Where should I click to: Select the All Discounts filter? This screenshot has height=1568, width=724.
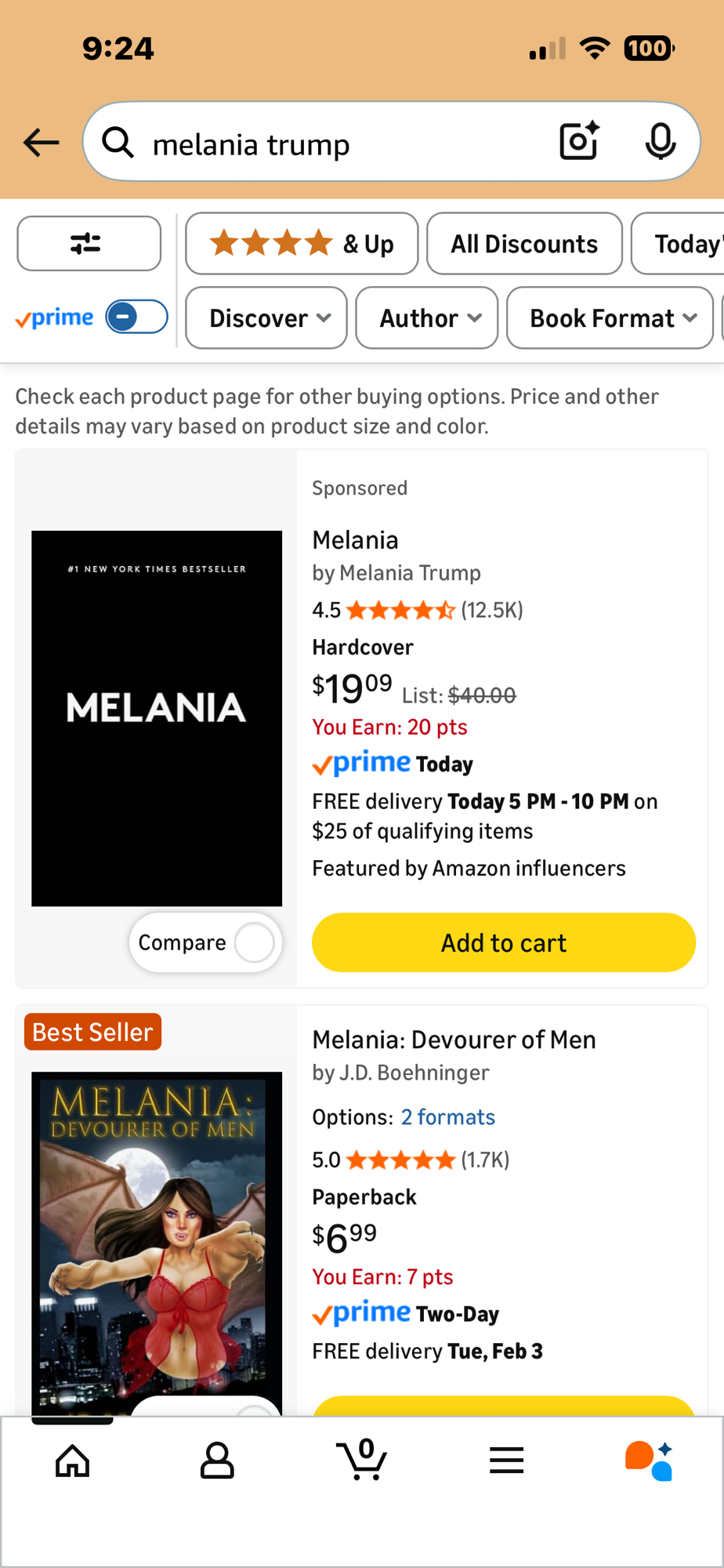[524, 244]
